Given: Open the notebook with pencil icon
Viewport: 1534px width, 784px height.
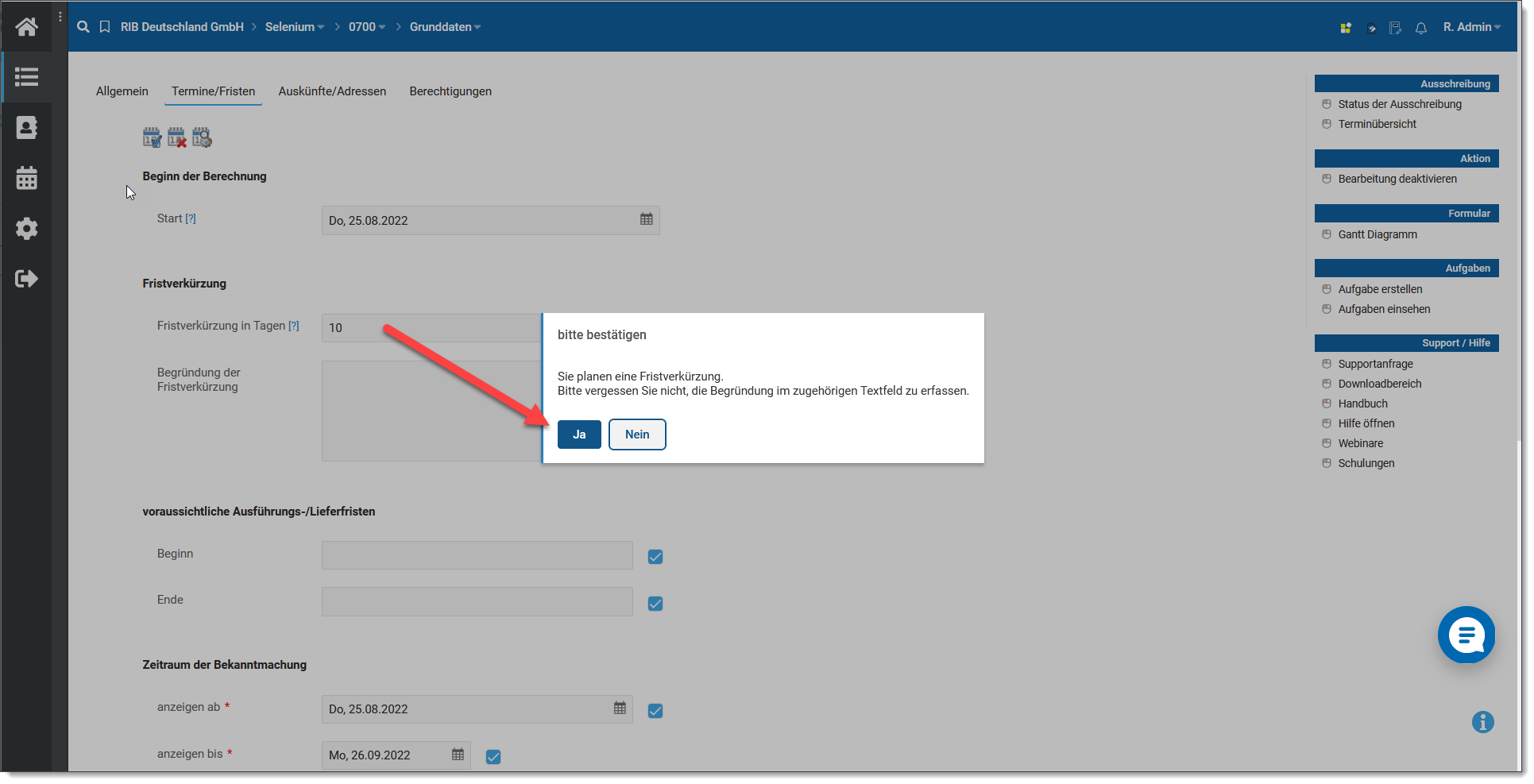Looking at the screenshot, I should coord(1395,28).
